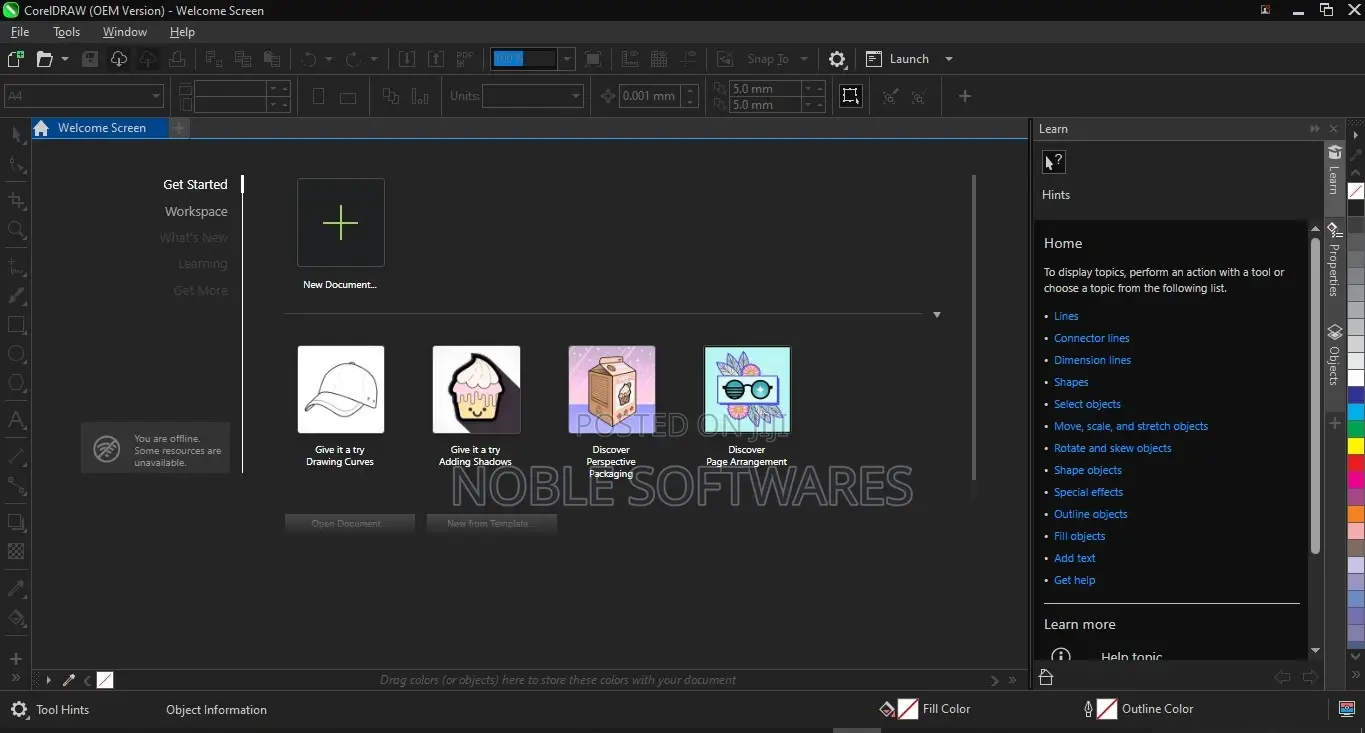Switch to the Welcome Screen tab
This screenshot has width=1365, height=733.
[100, 128]
